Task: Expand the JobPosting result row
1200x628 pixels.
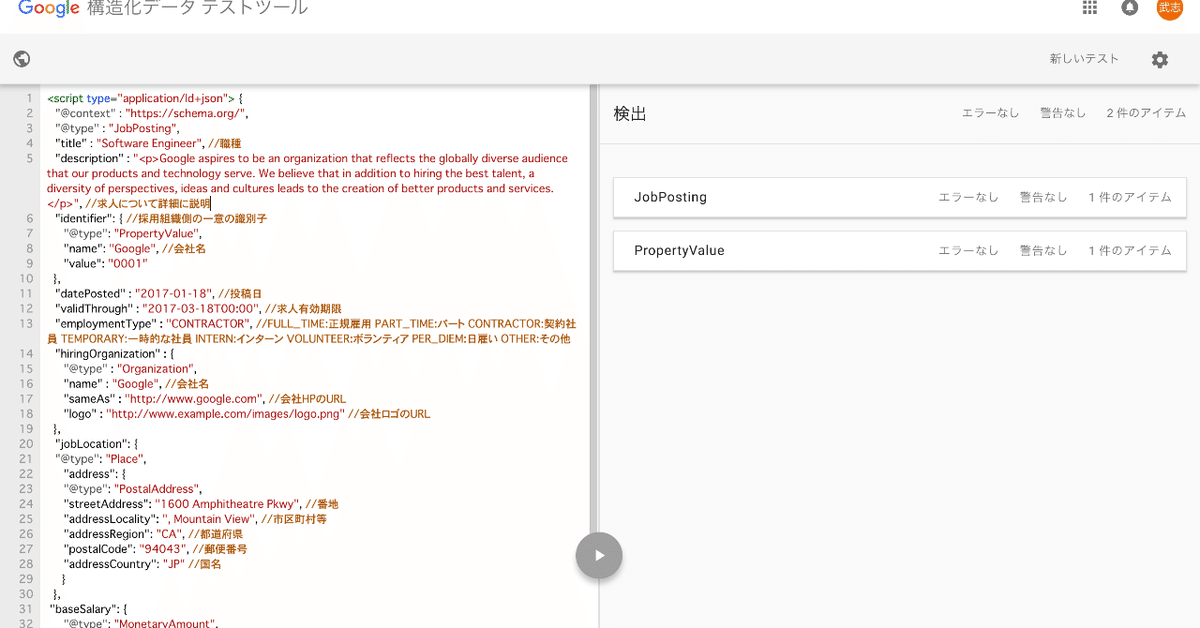Action: 899,197
